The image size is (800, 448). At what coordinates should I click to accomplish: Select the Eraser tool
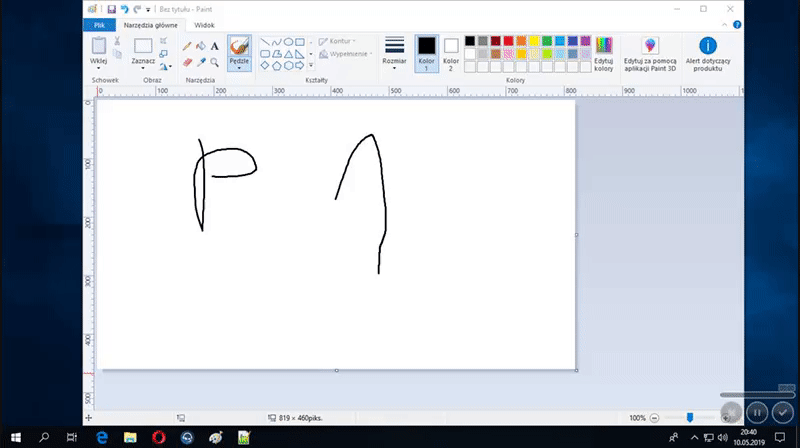(x=187, y=62)
